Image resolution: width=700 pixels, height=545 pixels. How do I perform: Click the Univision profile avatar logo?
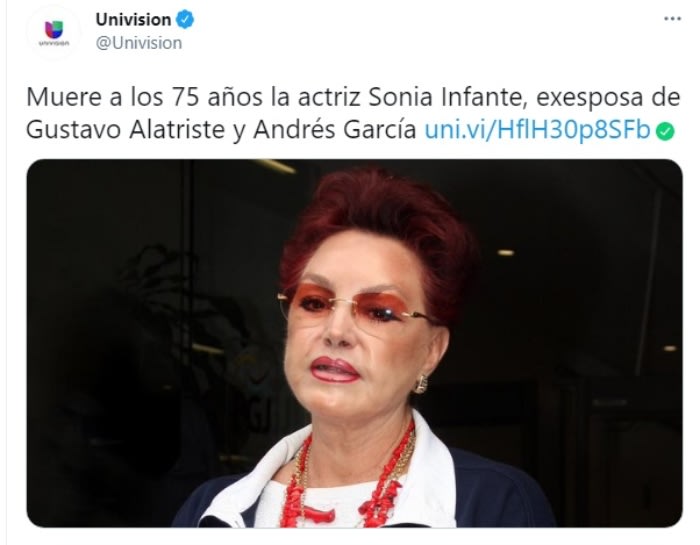pos(54,33)
